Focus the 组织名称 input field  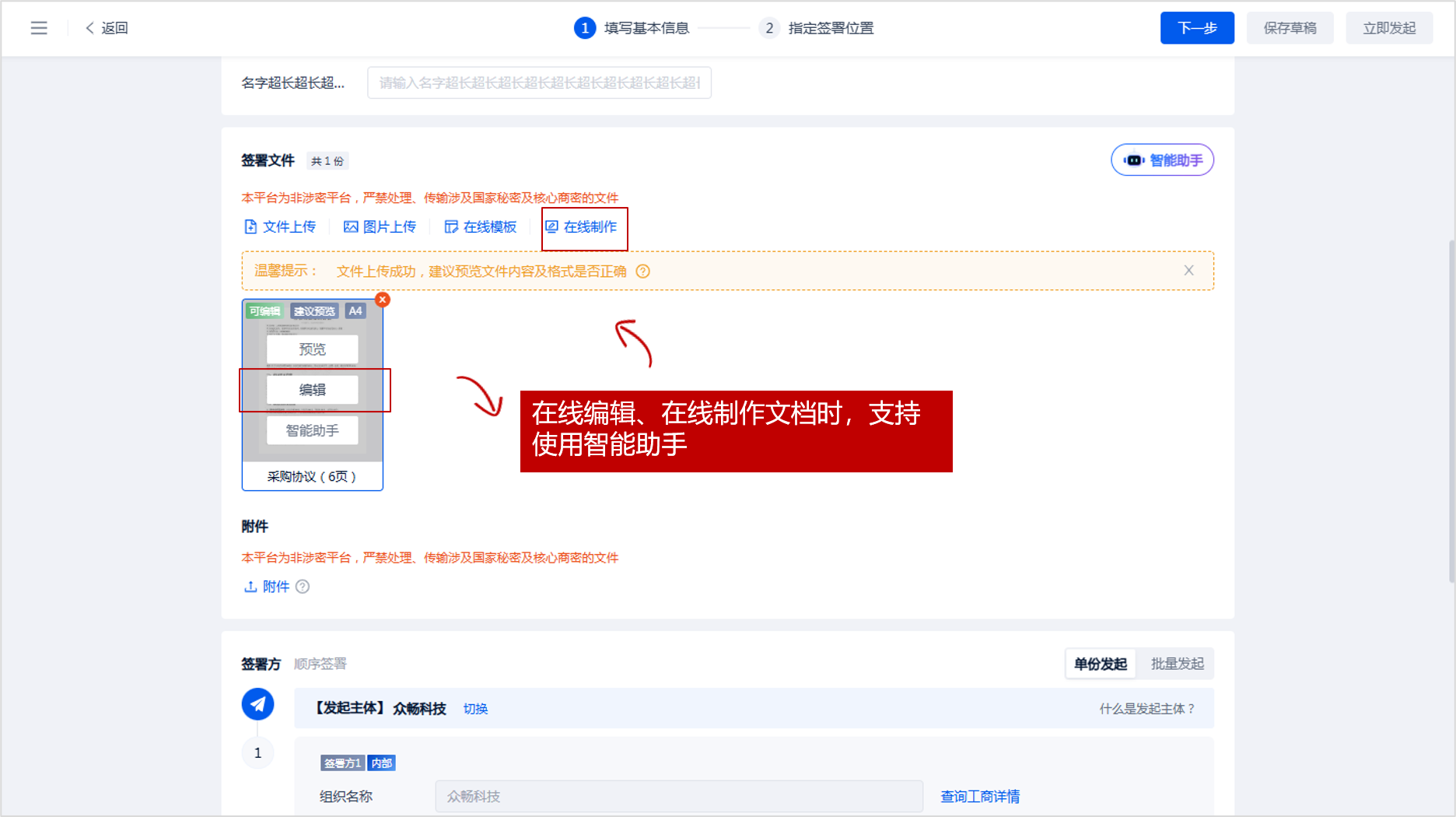coord(678,796)
